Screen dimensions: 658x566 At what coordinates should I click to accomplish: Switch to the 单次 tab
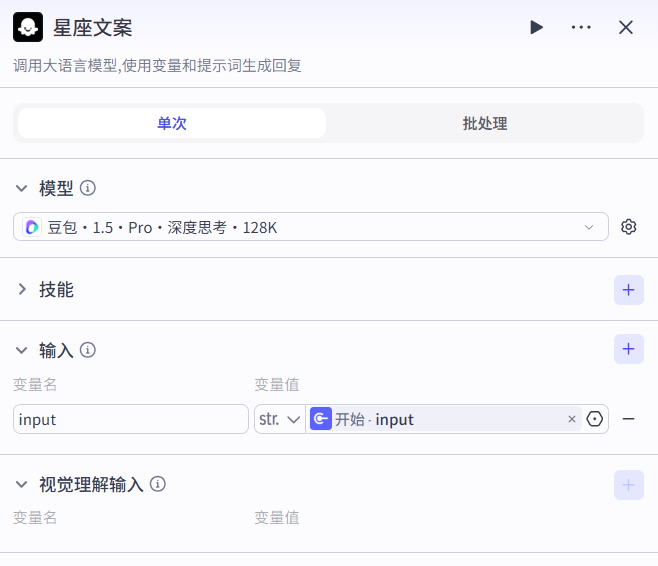[x=172, y=123]
